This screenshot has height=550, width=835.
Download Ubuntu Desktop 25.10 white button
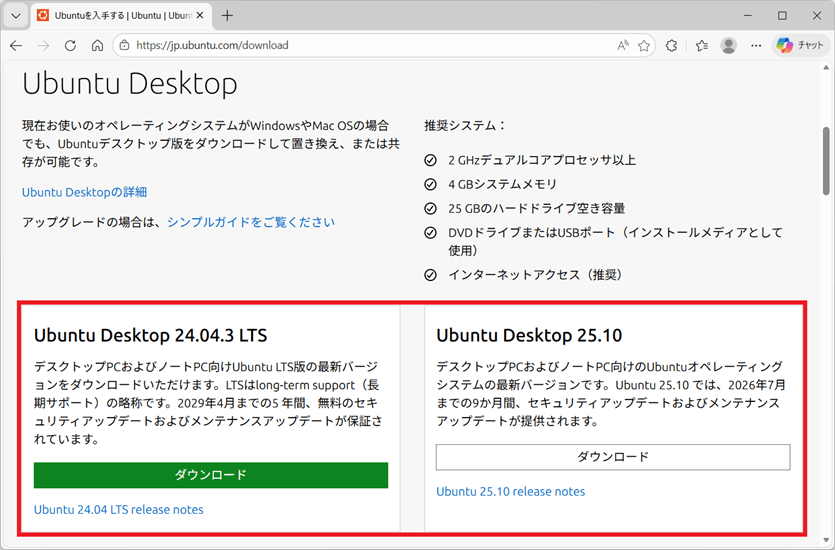613,457
